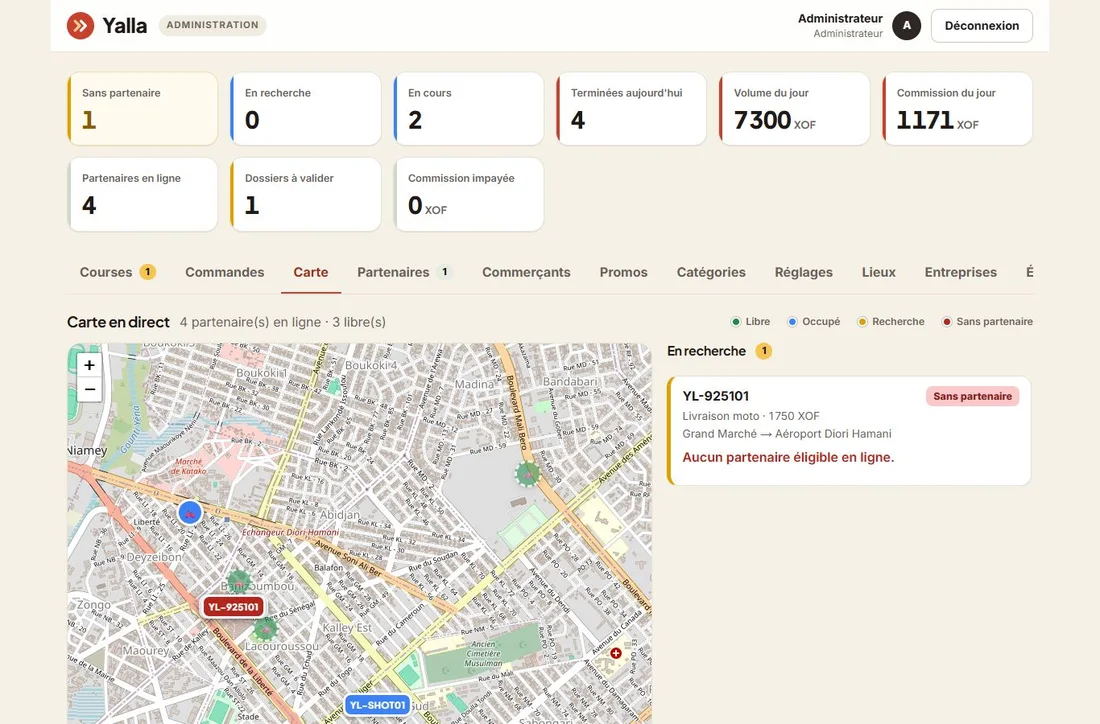Click the Sans partenaire stat card
This screenshot has width=1100, height=724.
pyautogui.click(x=142, y=109)
